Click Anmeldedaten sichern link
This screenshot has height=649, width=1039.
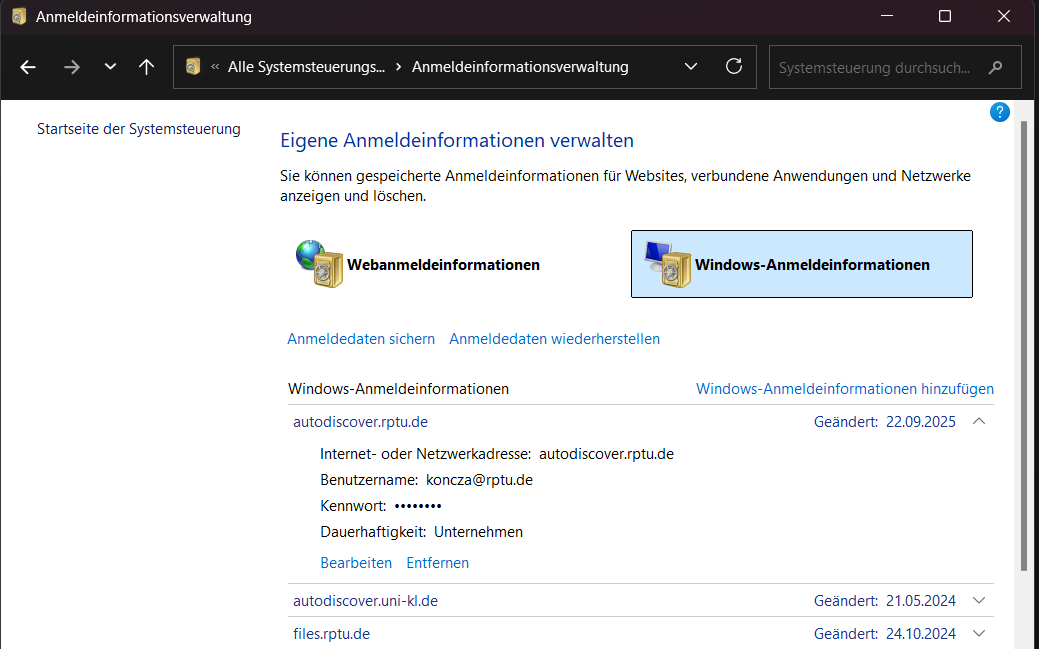click(361, 339)
